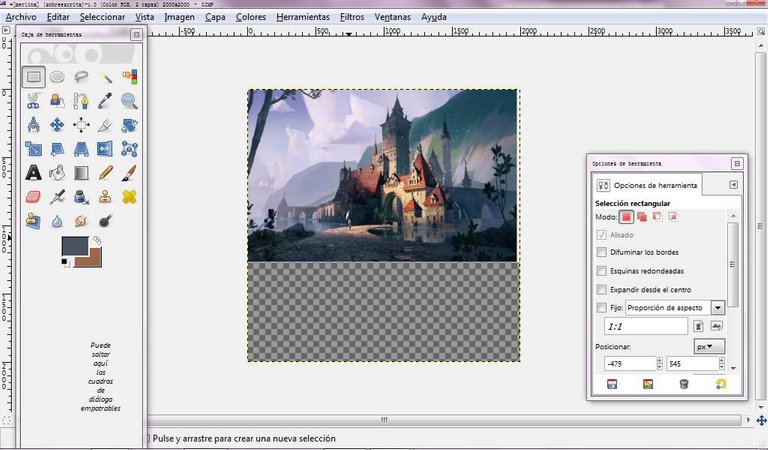This screenshot has width=768, height=450.
Task: Select the Move tool
Action: tap(57, 125)
